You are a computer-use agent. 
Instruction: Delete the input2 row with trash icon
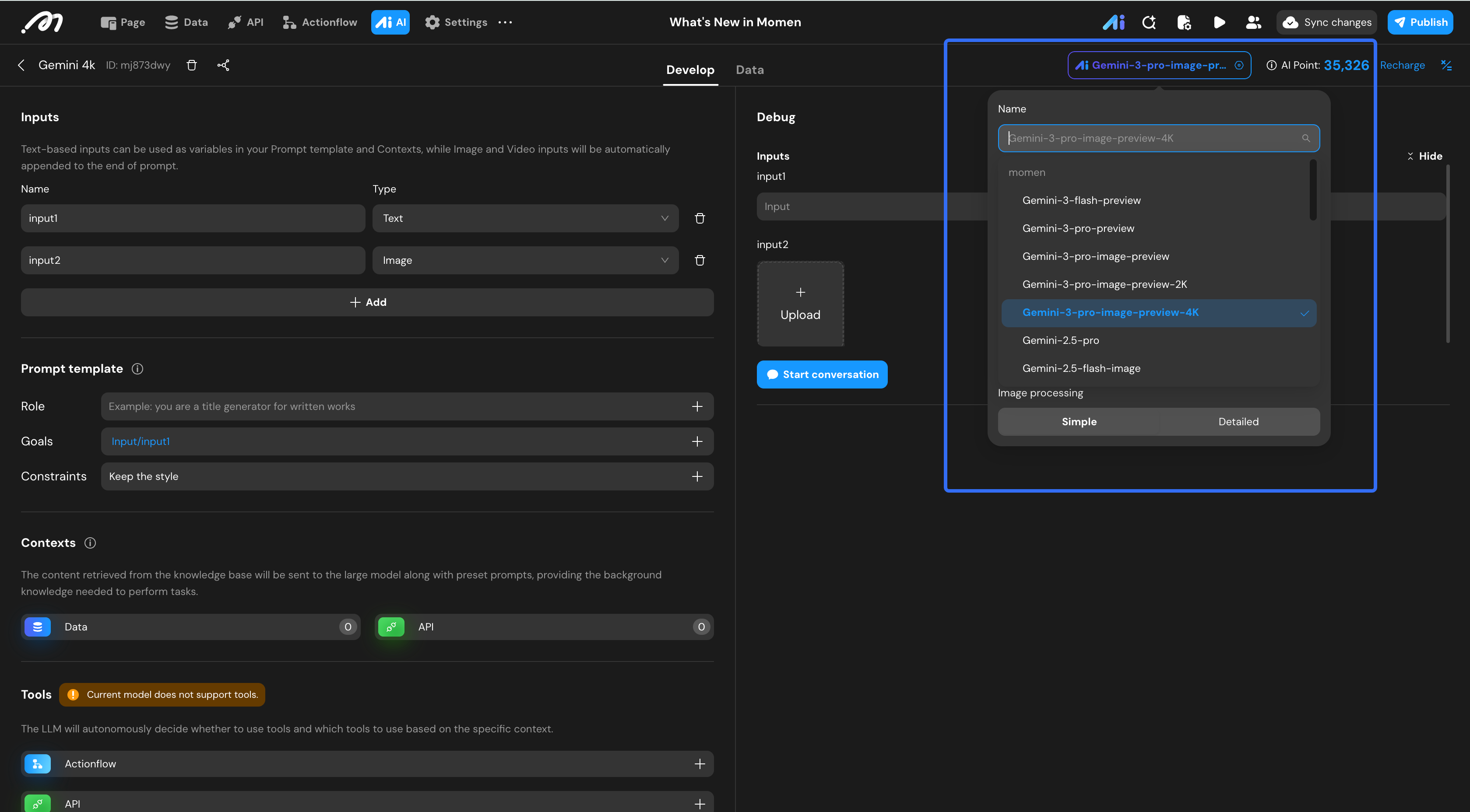click(700, 260)
